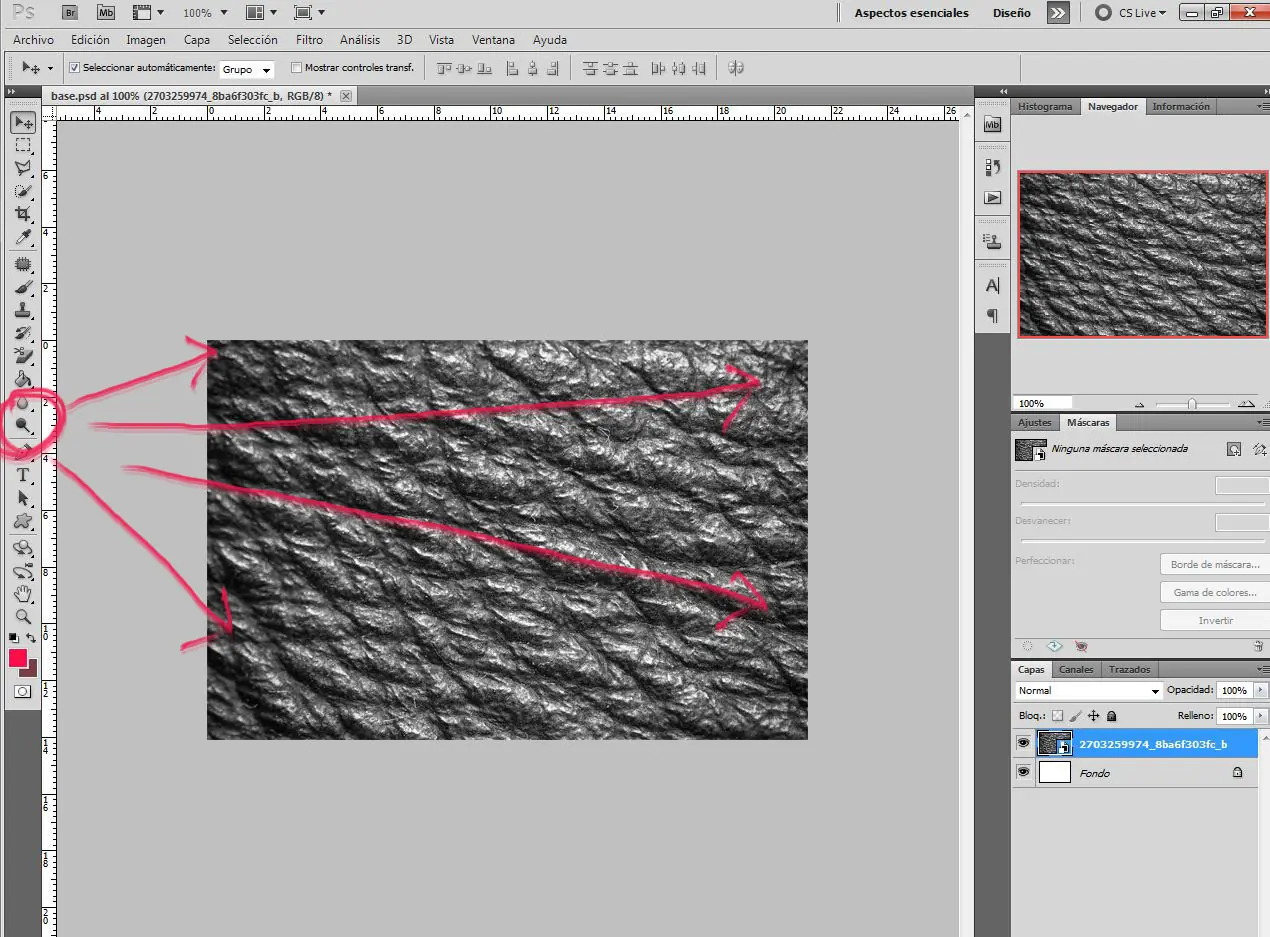Image resolution: width=1270 pixels, height=937 pixels.
Task: Select the Custom Shape tool
Action: coord(23,521)
